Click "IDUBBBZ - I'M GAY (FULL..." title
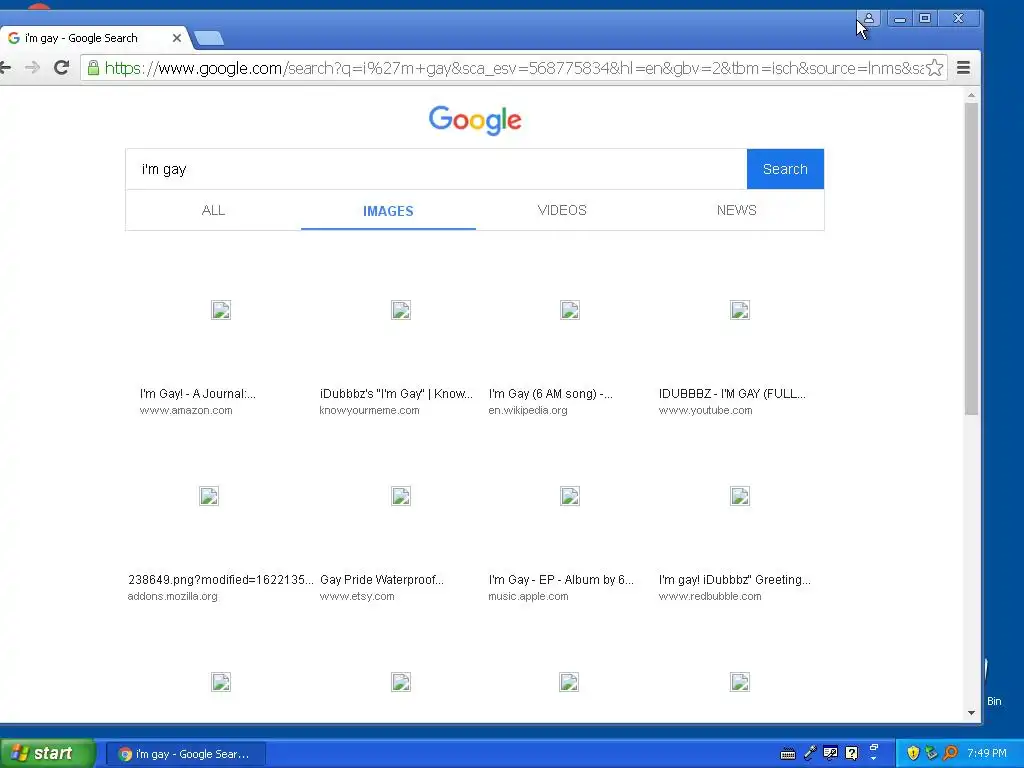 (x=732, y=394)
